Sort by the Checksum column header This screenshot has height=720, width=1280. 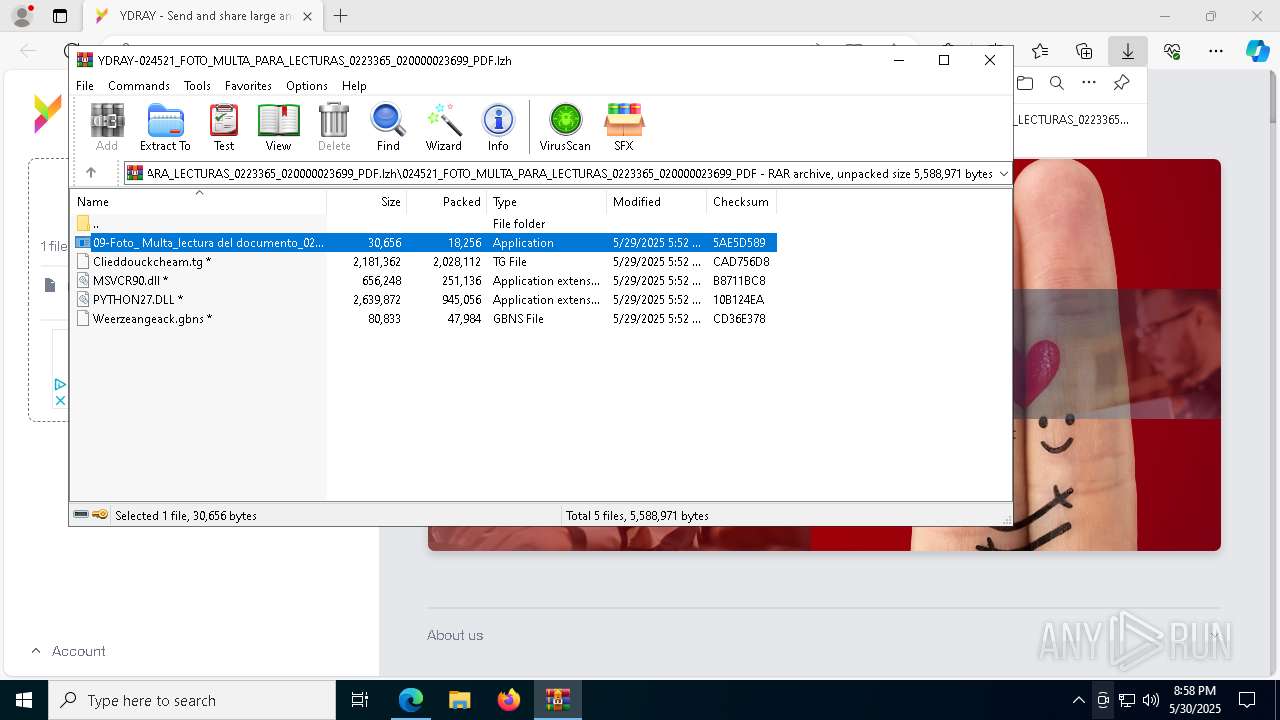(742, 202)
